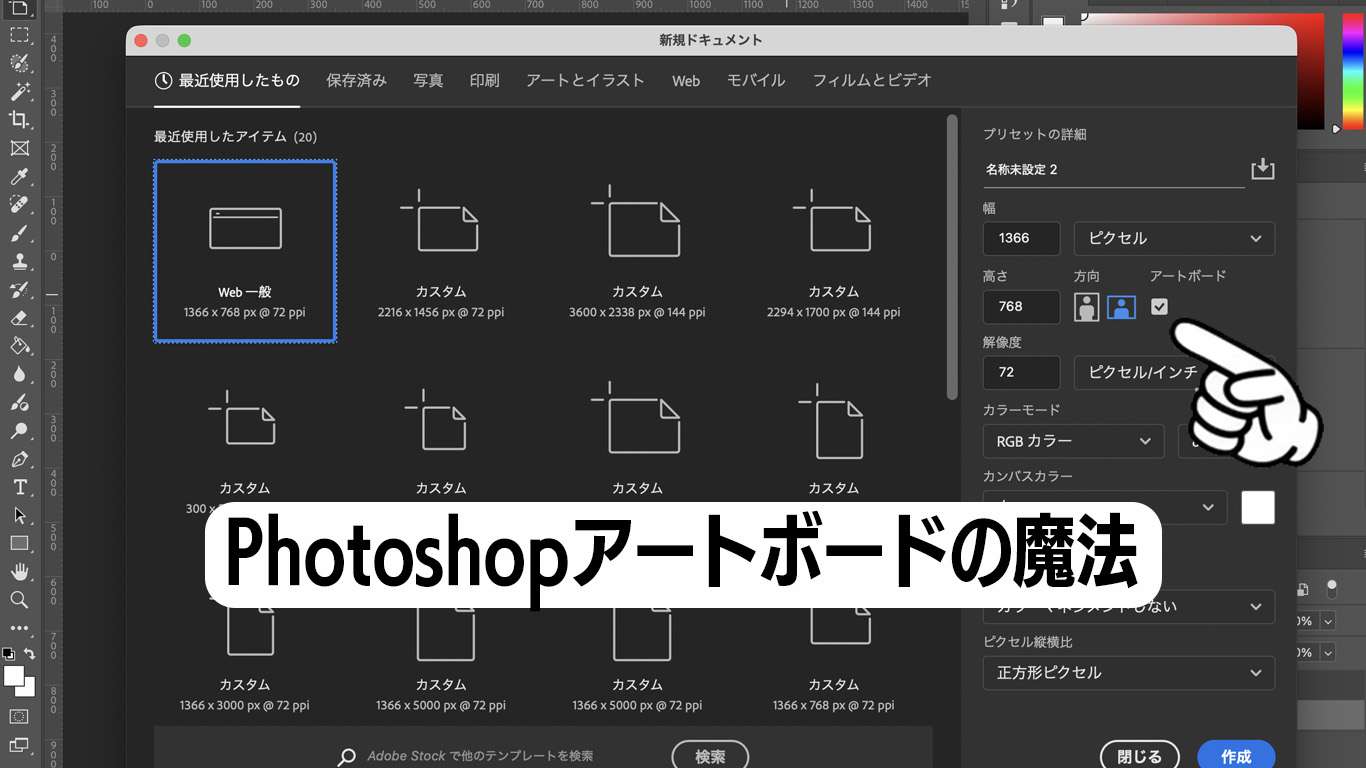Image resolution: width=1366 pixels, height=768 pixels.
Task: Select the Paint Bucket tool
Action: click(19, 346)
